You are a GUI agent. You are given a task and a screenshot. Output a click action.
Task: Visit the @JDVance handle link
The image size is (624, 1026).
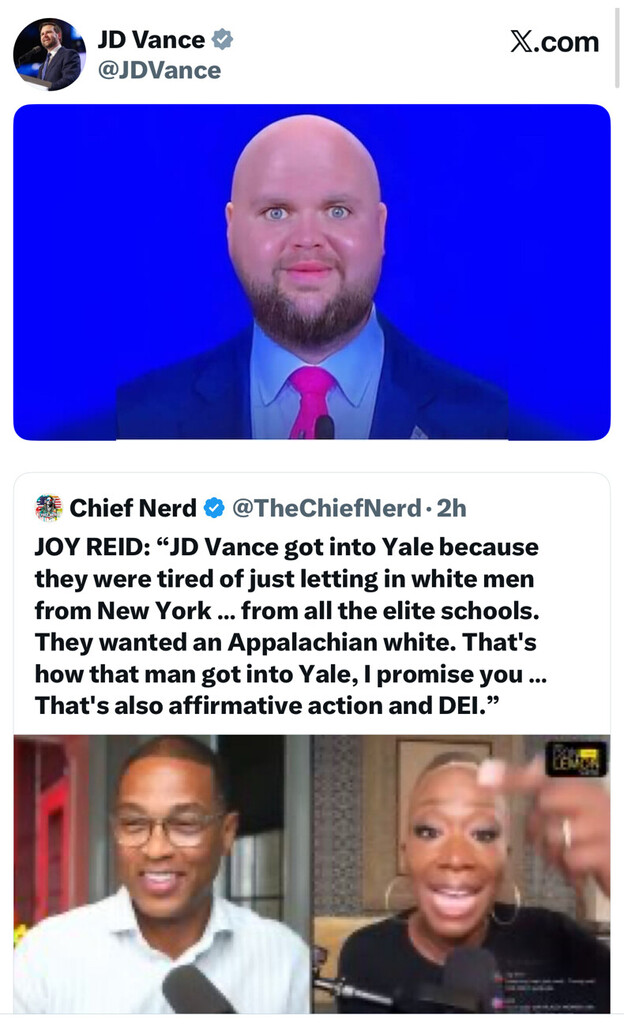tap(159, 70)
